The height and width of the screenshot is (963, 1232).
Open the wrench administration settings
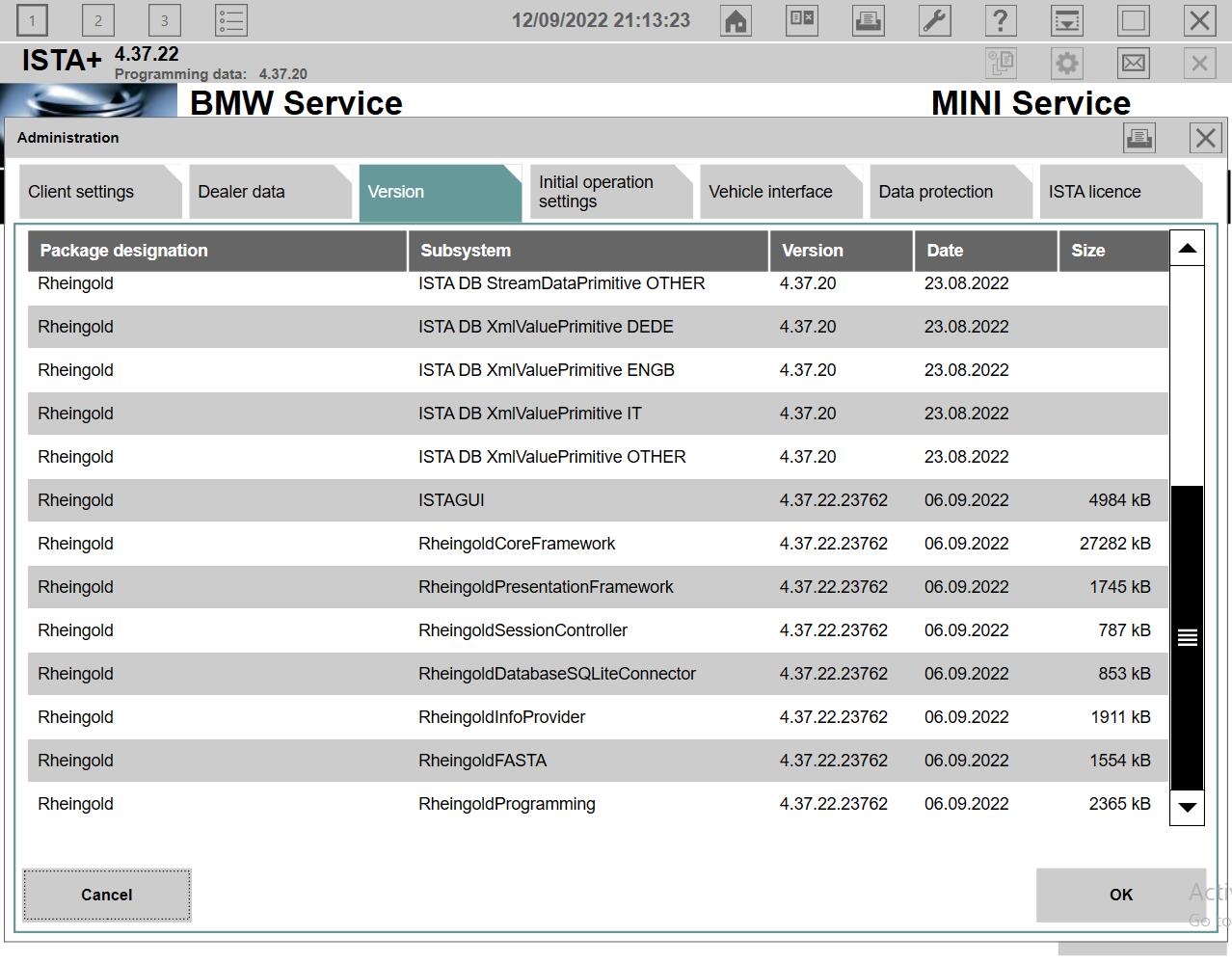tap(935, 20)
